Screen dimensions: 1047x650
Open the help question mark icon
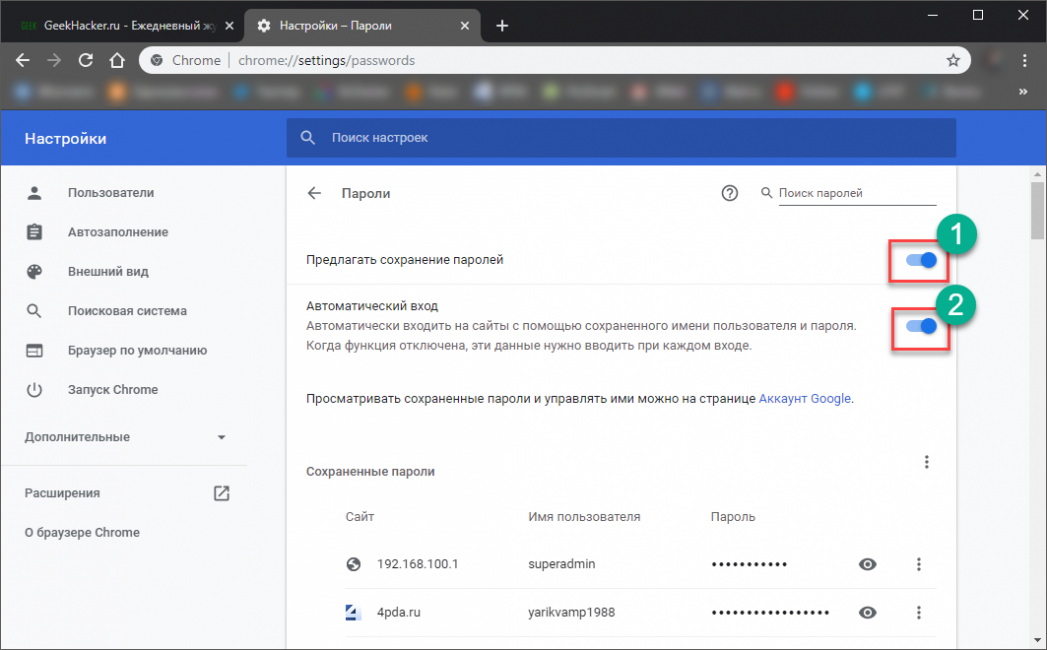coord(729,193)
